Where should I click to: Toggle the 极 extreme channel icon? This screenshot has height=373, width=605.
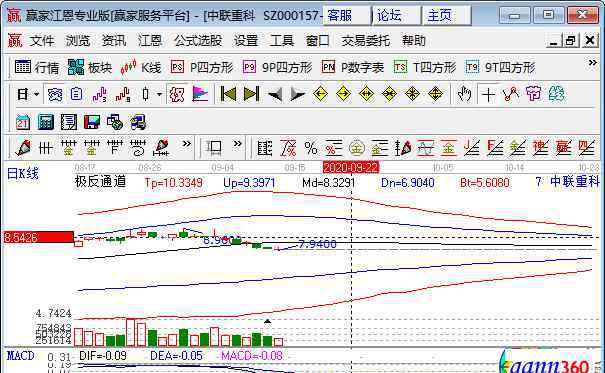[177, 94]
